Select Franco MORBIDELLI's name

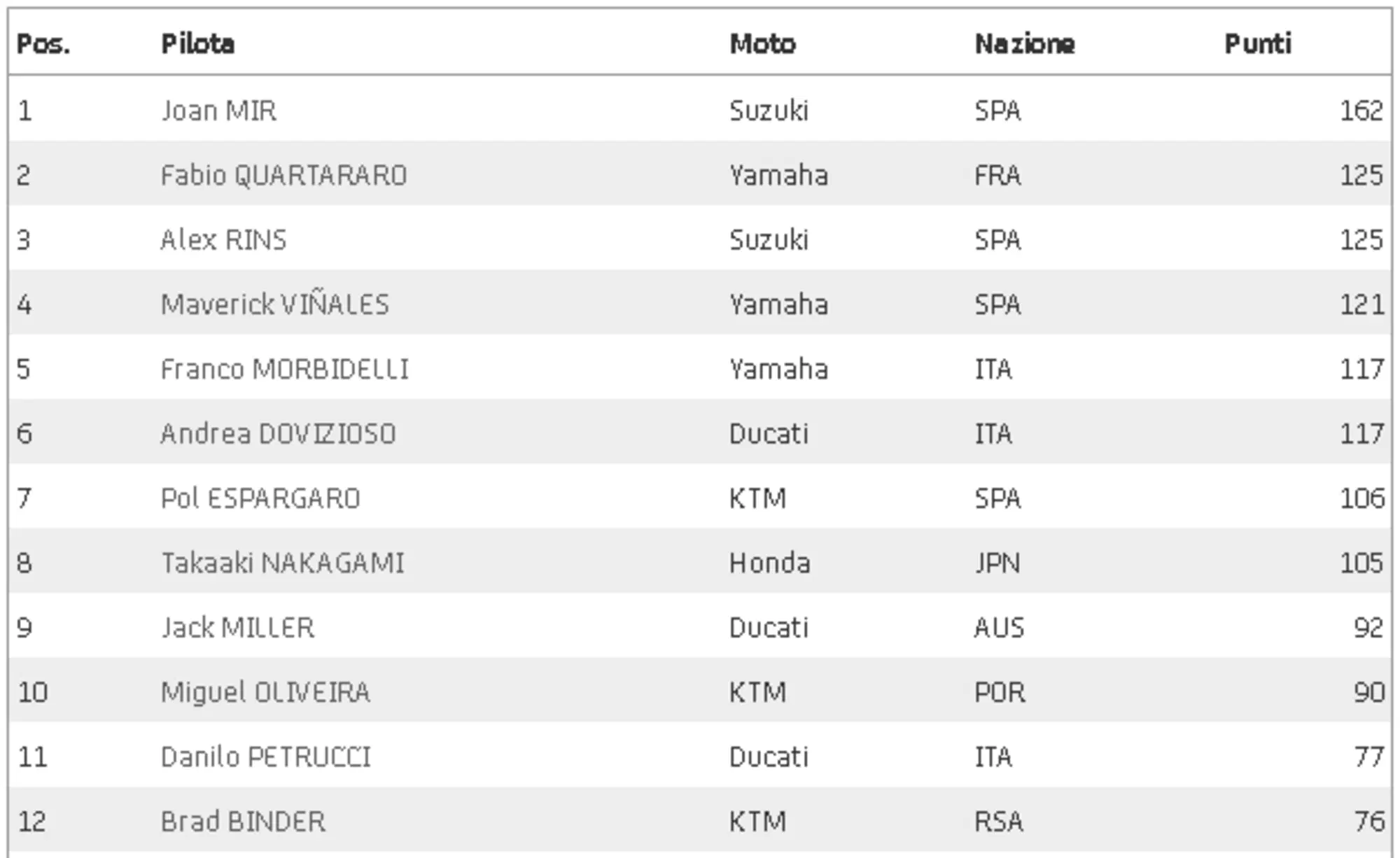284,369
